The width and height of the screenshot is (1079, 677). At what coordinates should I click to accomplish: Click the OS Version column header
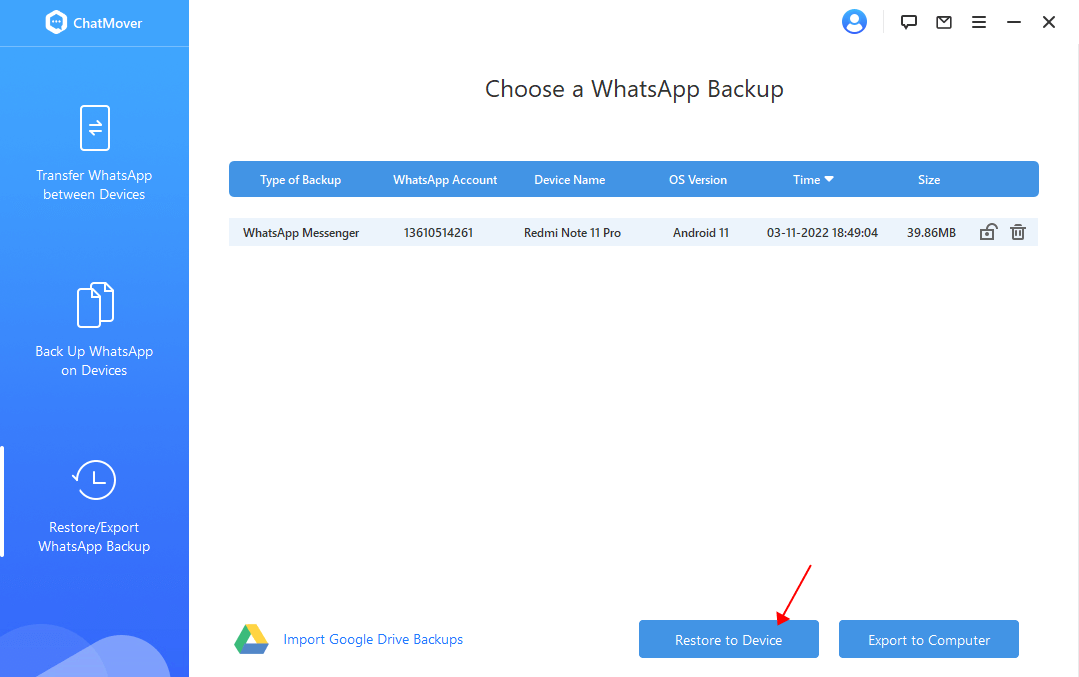tap(698, 179)
